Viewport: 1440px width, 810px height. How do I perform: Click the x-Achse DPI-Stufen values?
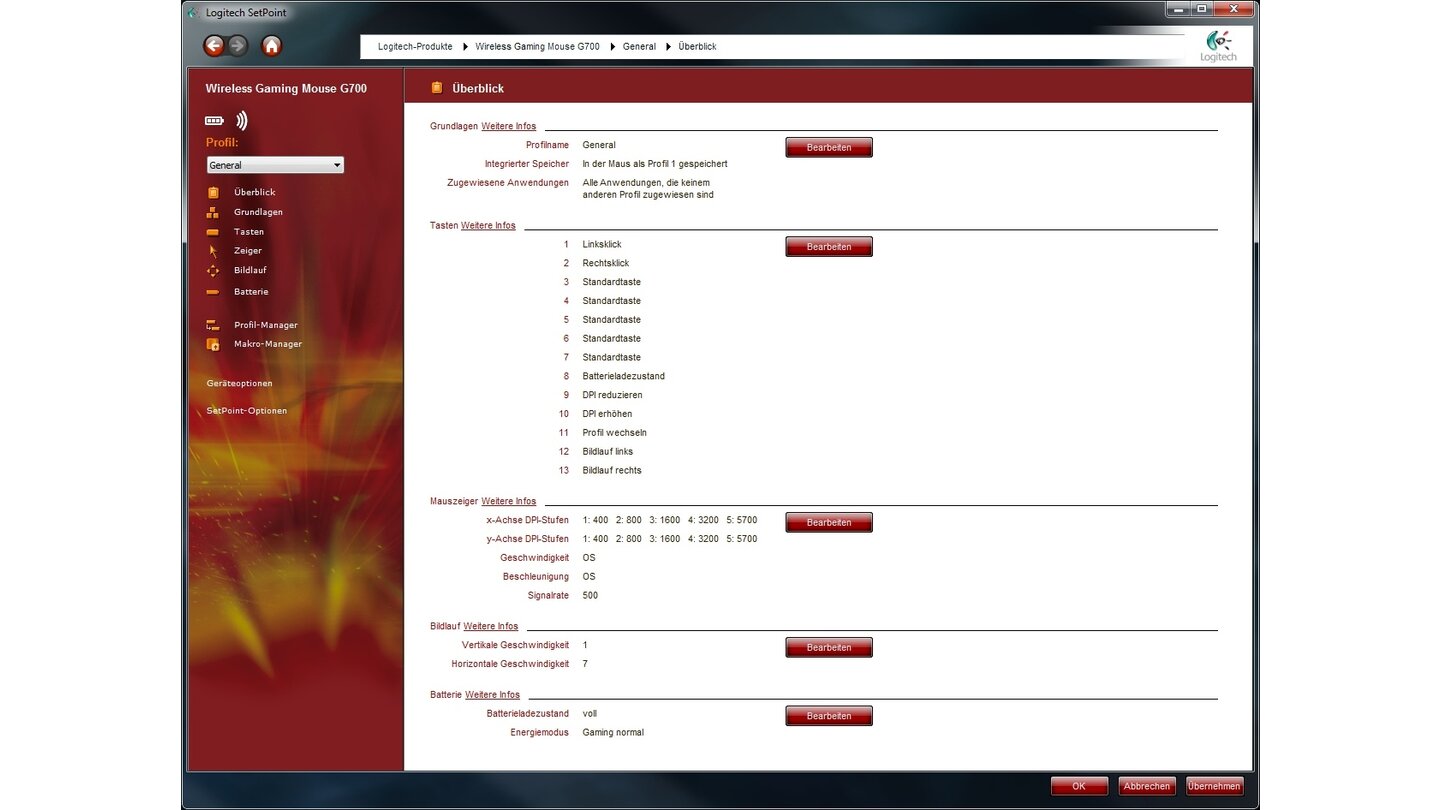pyautogui.click(x=670, y=520)
